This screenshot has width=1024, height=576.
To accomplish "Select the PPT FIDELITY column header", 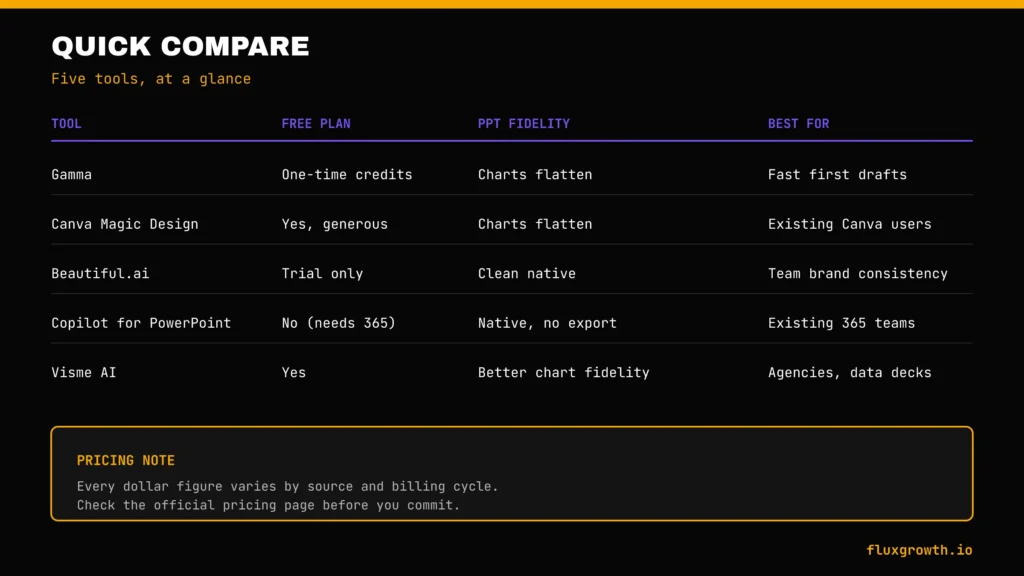I will tap(524, 123).
